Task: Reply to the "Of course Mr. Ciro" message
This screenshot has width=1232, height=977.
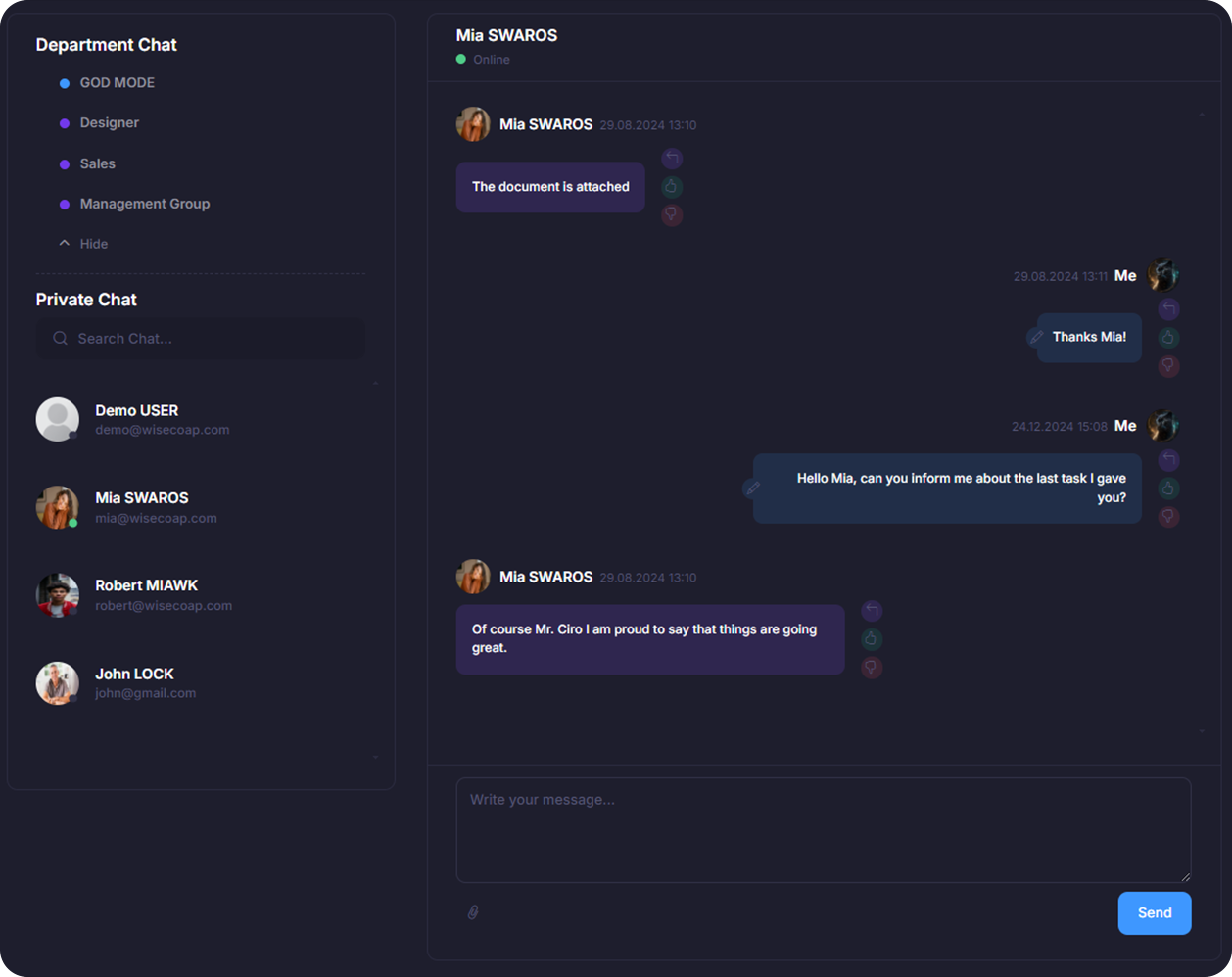Action: coord(872,611)
